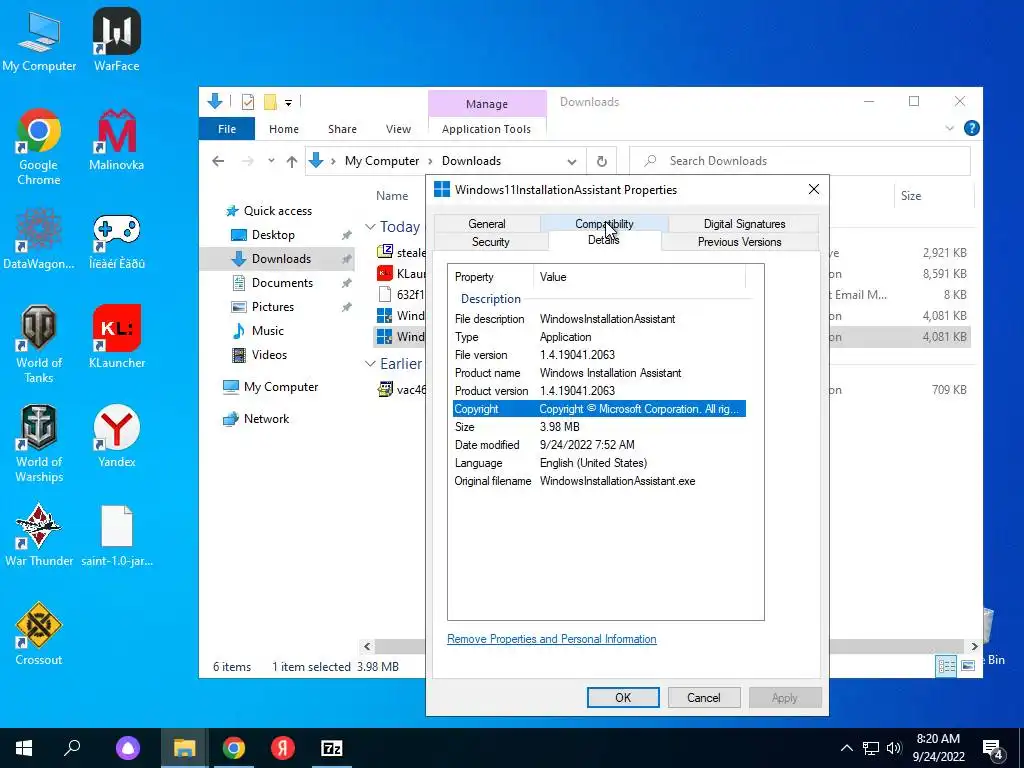The width and height of the screenshot is (1024, 768).
Task: Refresh the Downloads folder
Action: click(601, 161)
